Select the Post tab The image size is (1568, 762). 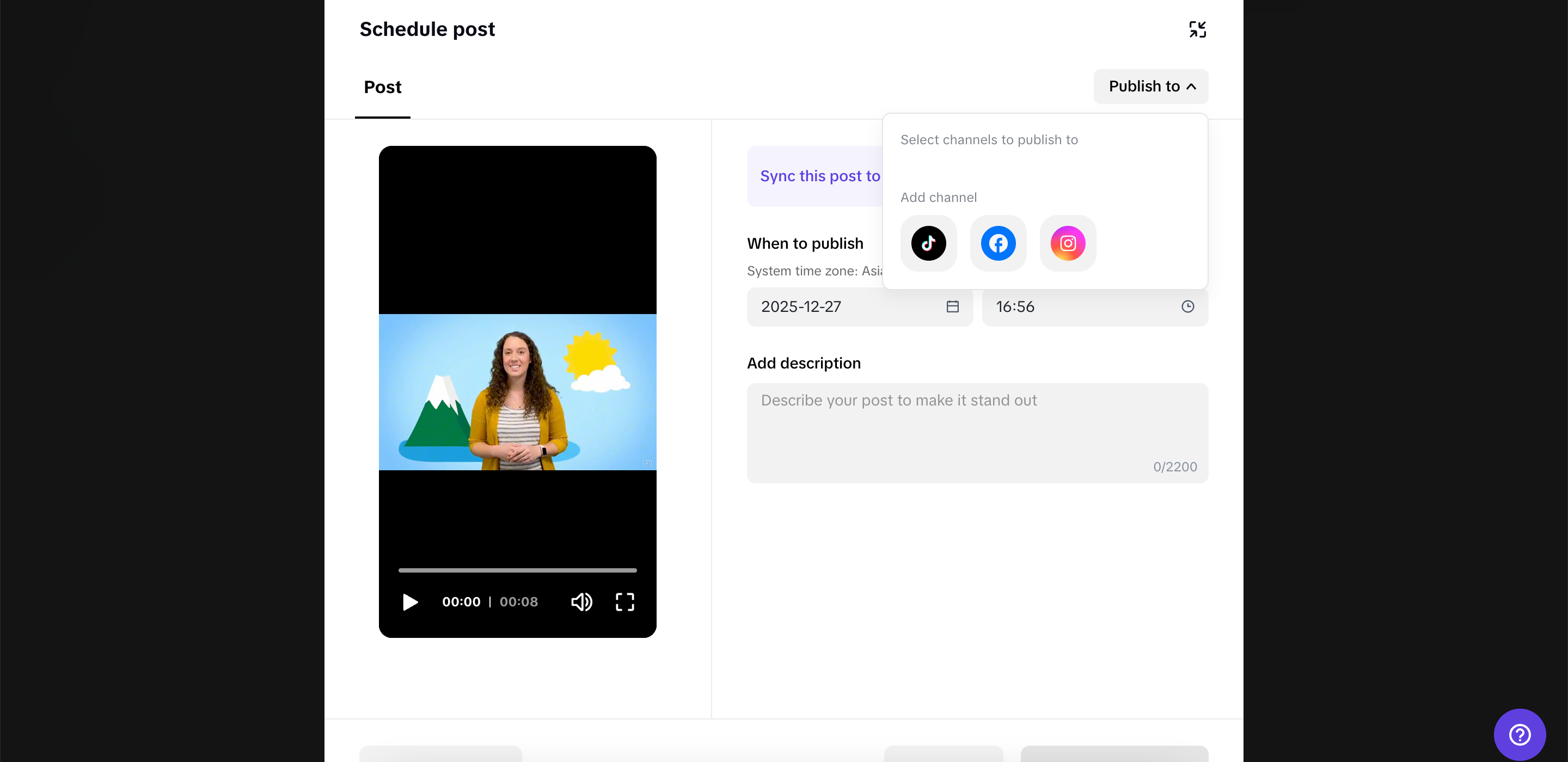(x=382, y=87)
